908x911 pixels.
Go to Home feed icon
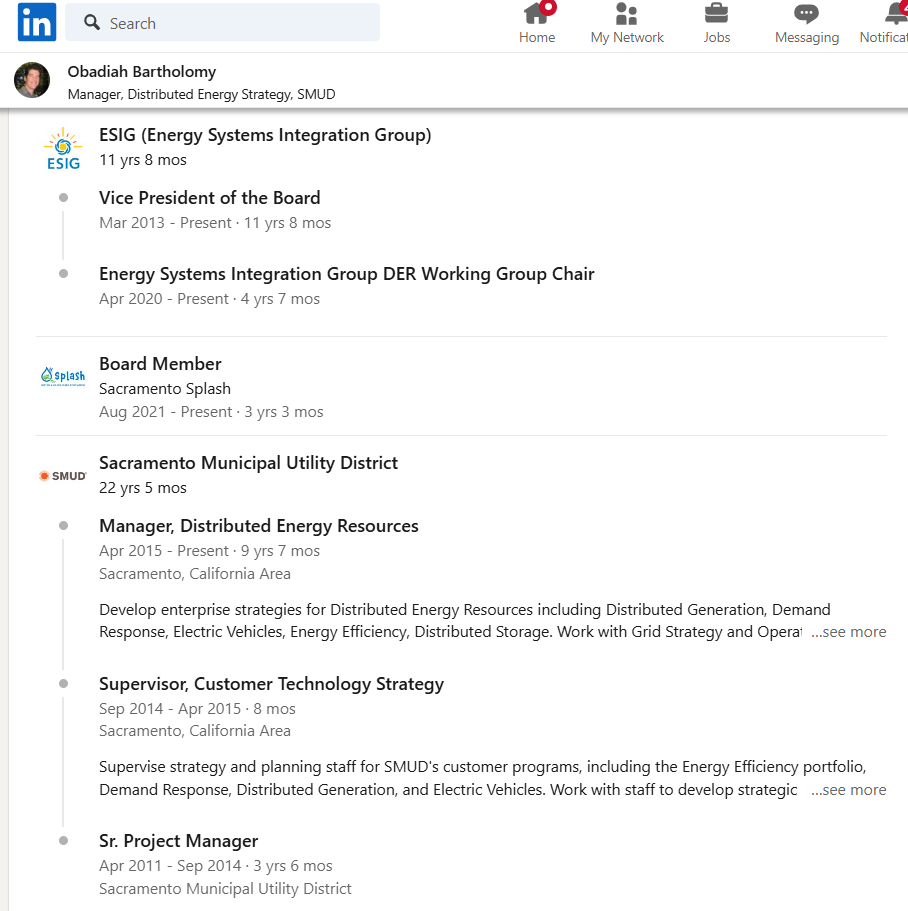536,13
